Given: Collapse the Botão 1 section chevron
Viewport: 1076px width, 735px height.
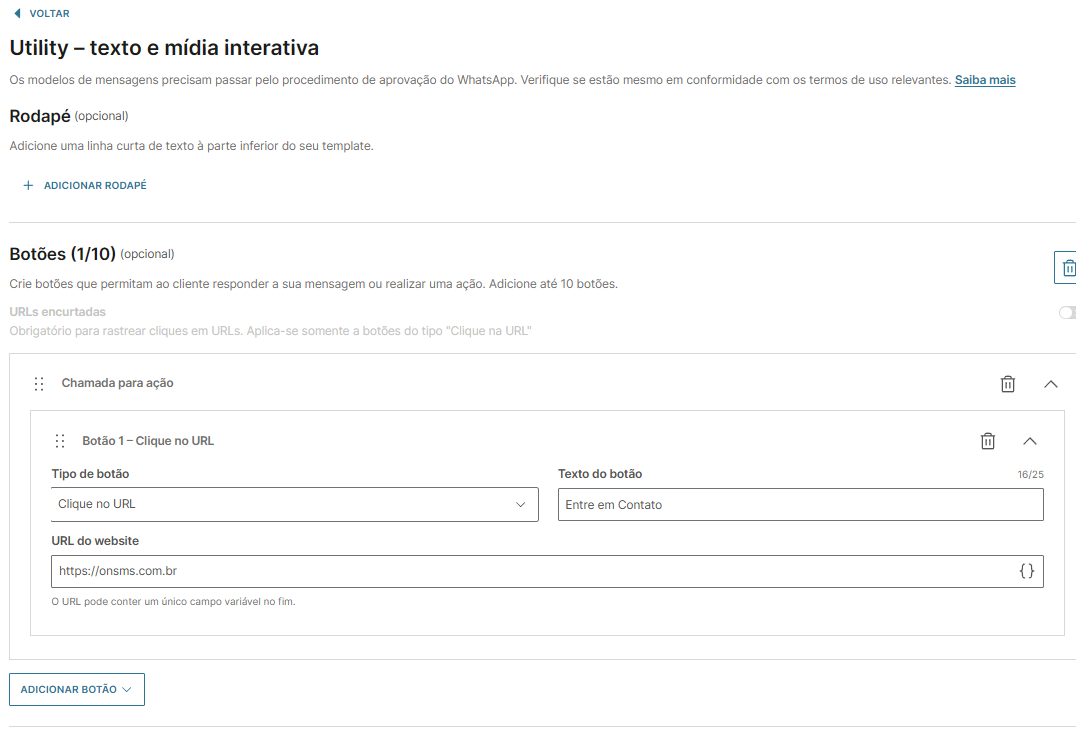Looking at the screenshot, I should (1030, 441).
